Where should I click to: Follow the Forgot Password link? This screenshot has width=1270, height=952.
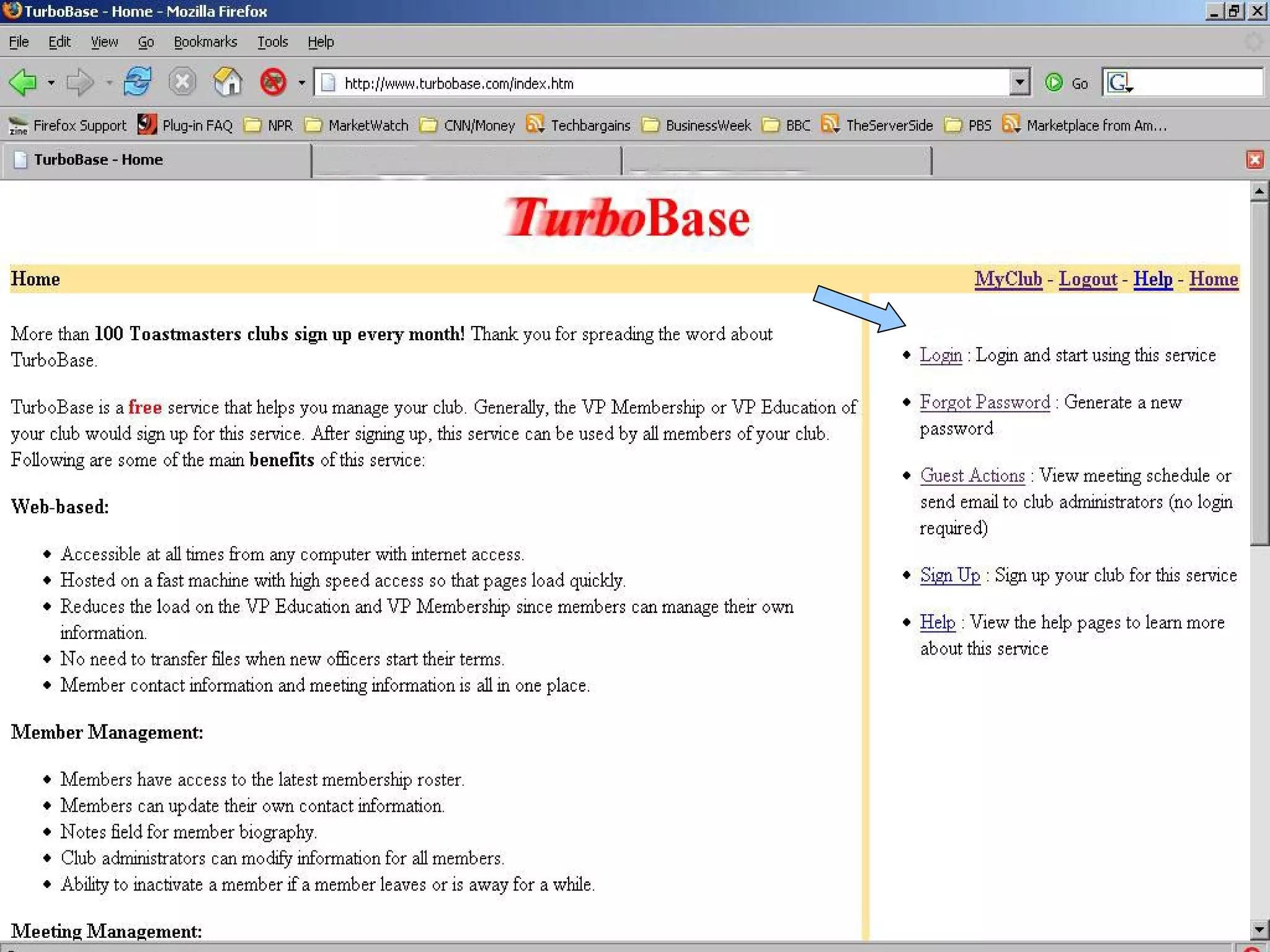[984, 402]
